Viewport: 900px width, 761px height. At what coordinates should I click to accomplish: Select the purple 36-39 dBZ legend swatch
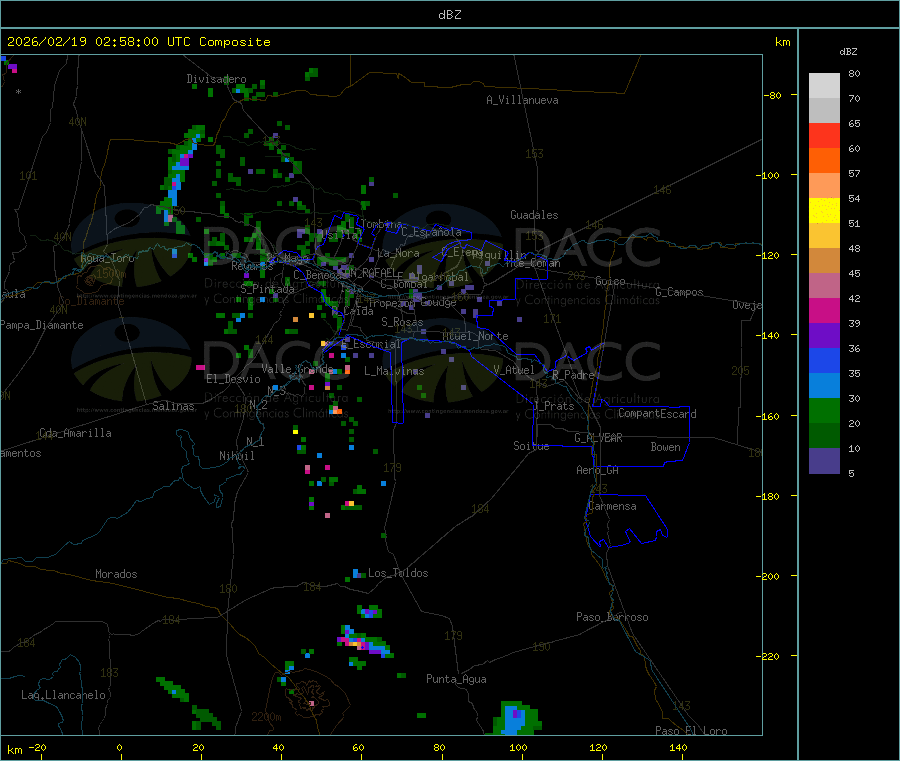824,335
